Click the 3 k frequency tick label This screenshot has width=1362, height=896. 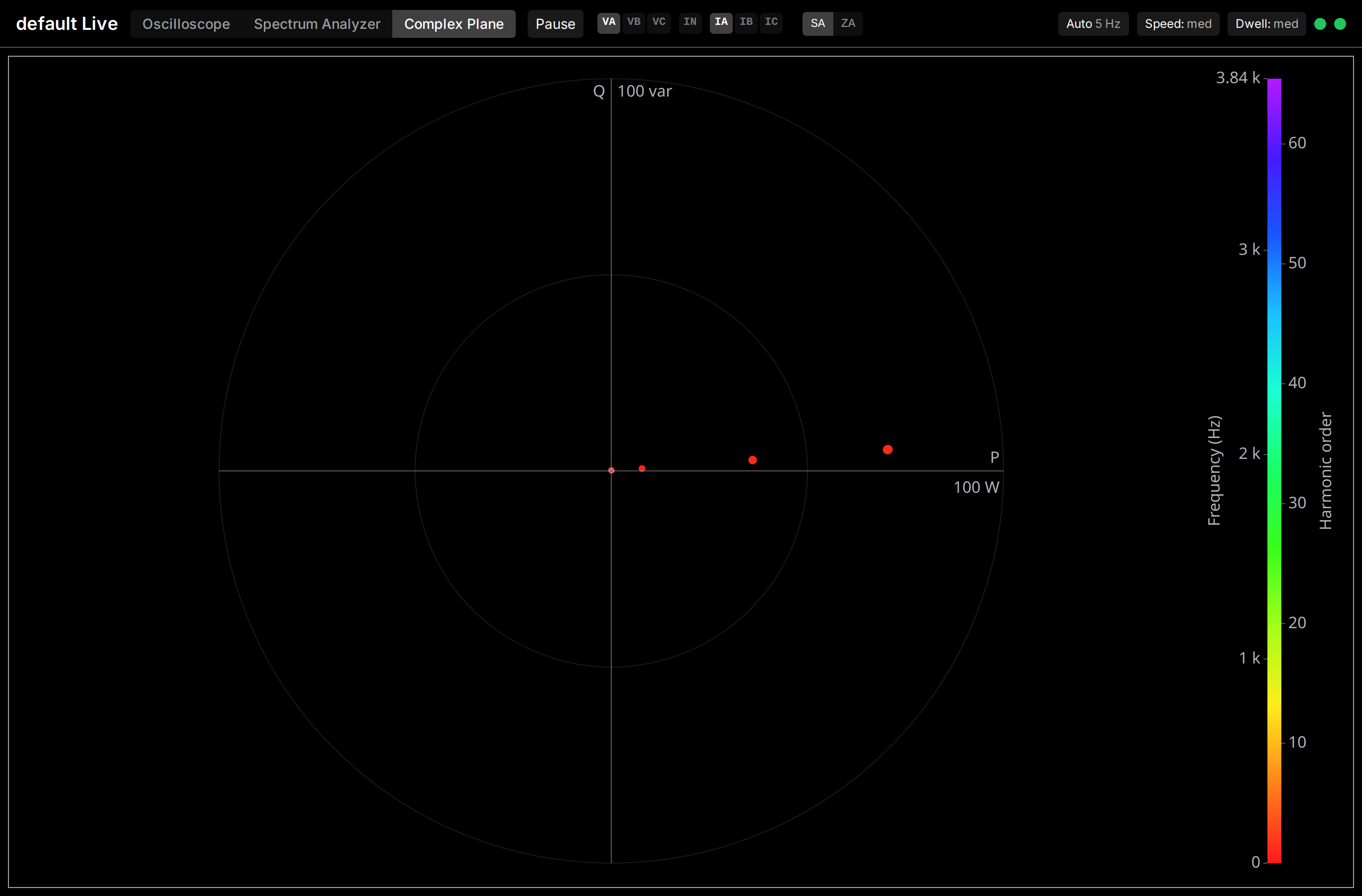[x=1249, y=249]
